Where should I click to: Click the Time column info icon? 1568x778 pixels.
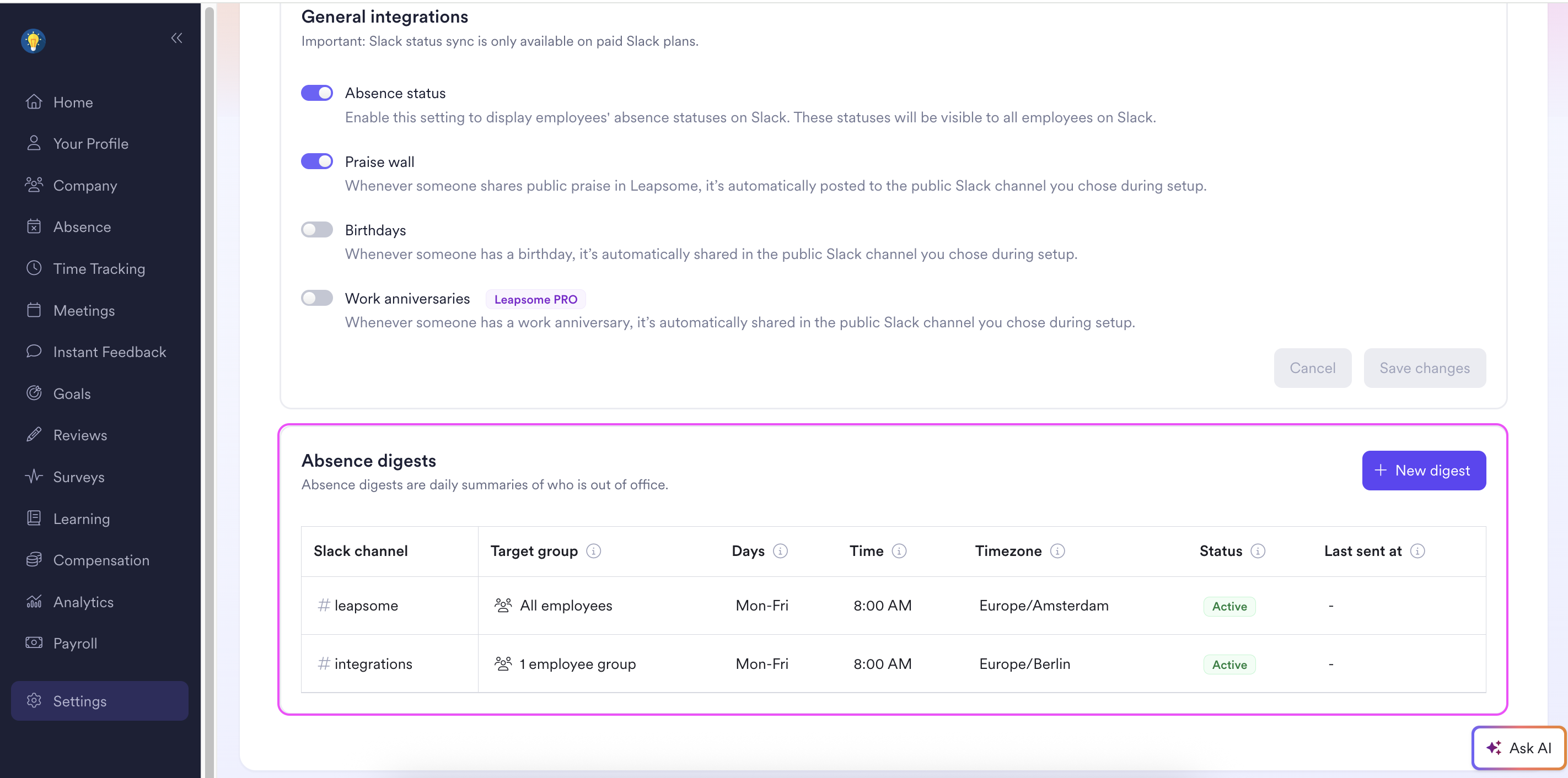[899, 550]
